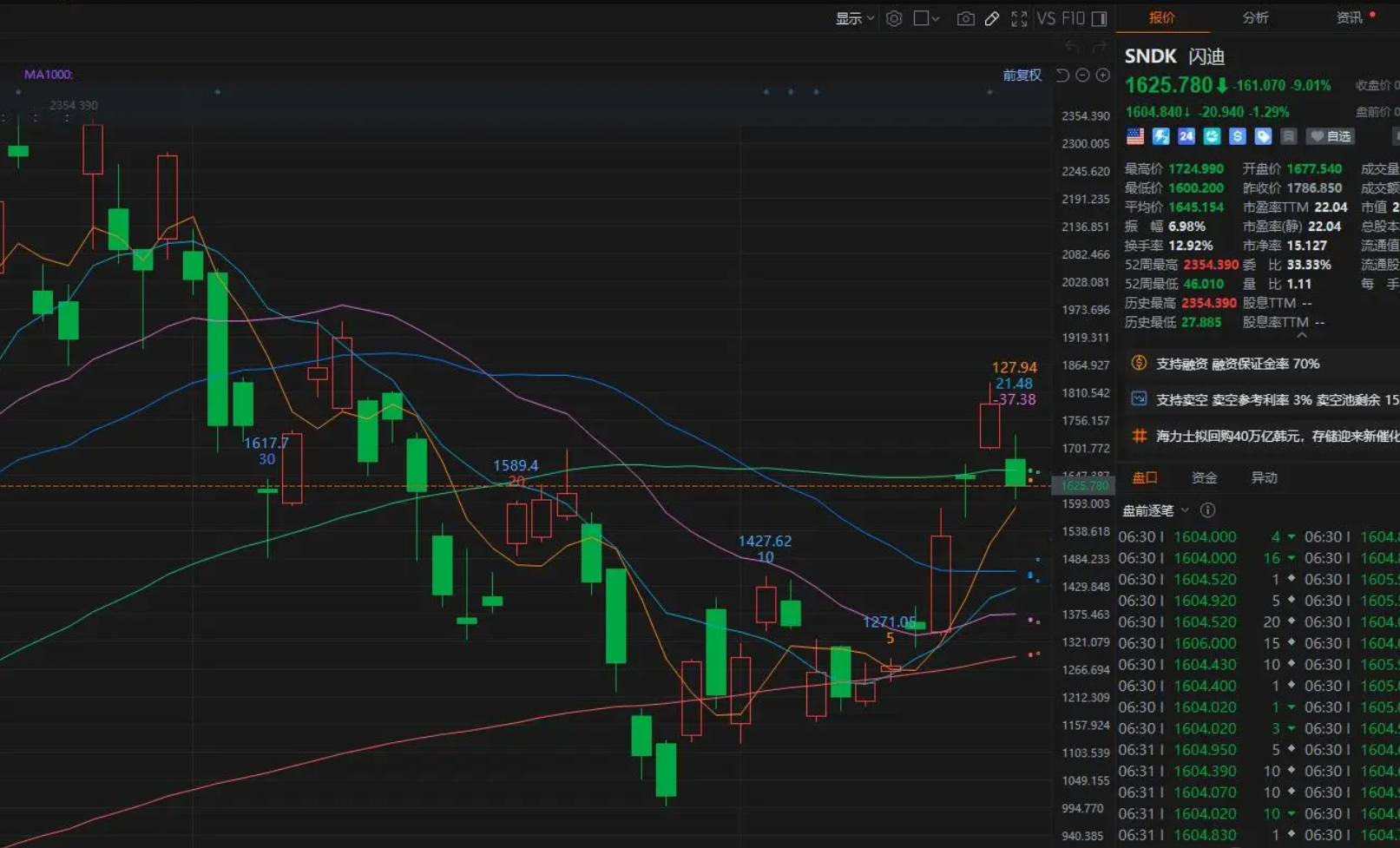Reset chart view with circular arrow

coord(1062,76)
